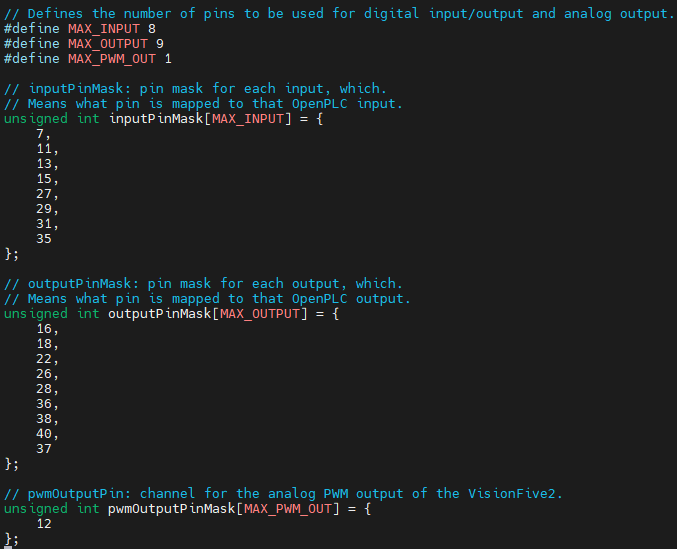Place cursor on output pin value 16
The height and width of the screenshot is (549, 677).
(44, 329)
